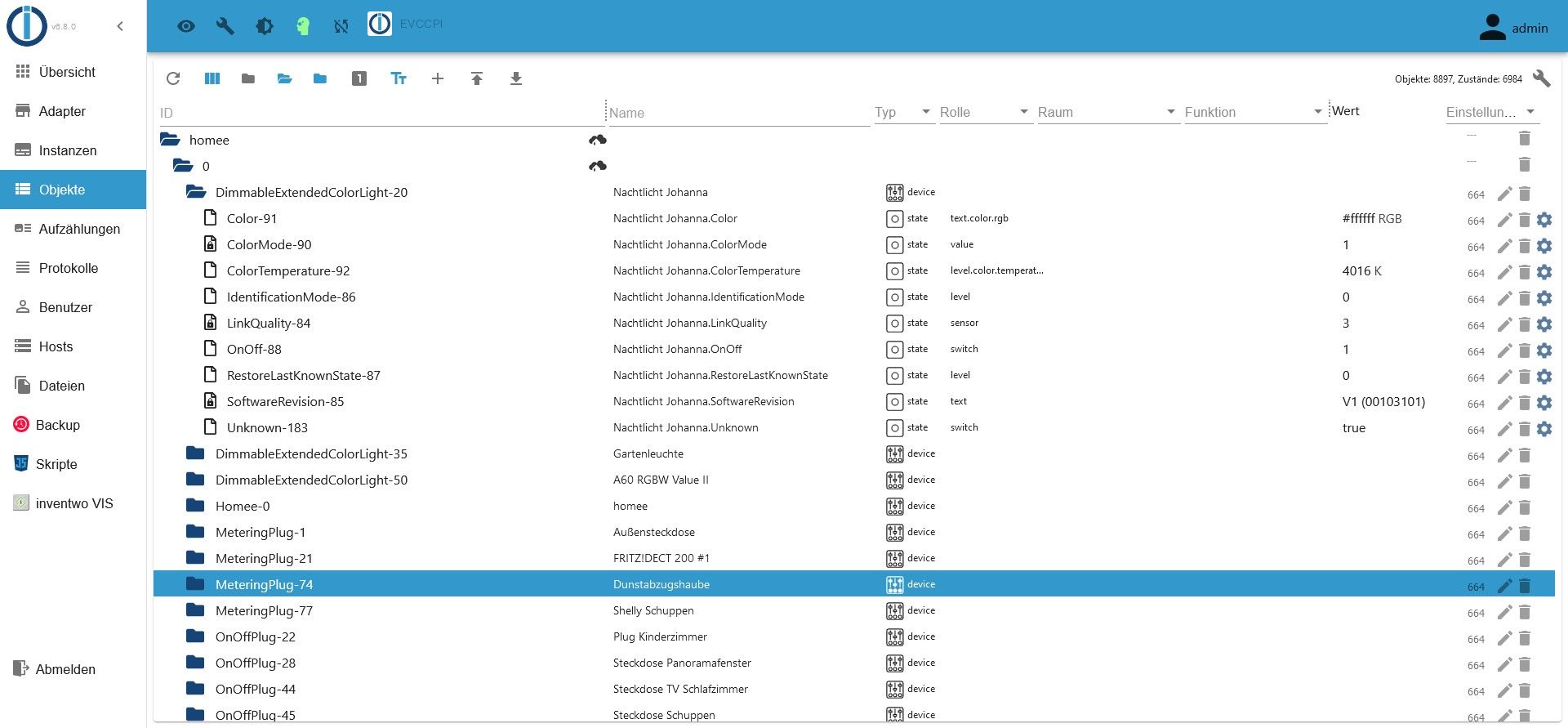Open the column configuration icon

(212, 78)
